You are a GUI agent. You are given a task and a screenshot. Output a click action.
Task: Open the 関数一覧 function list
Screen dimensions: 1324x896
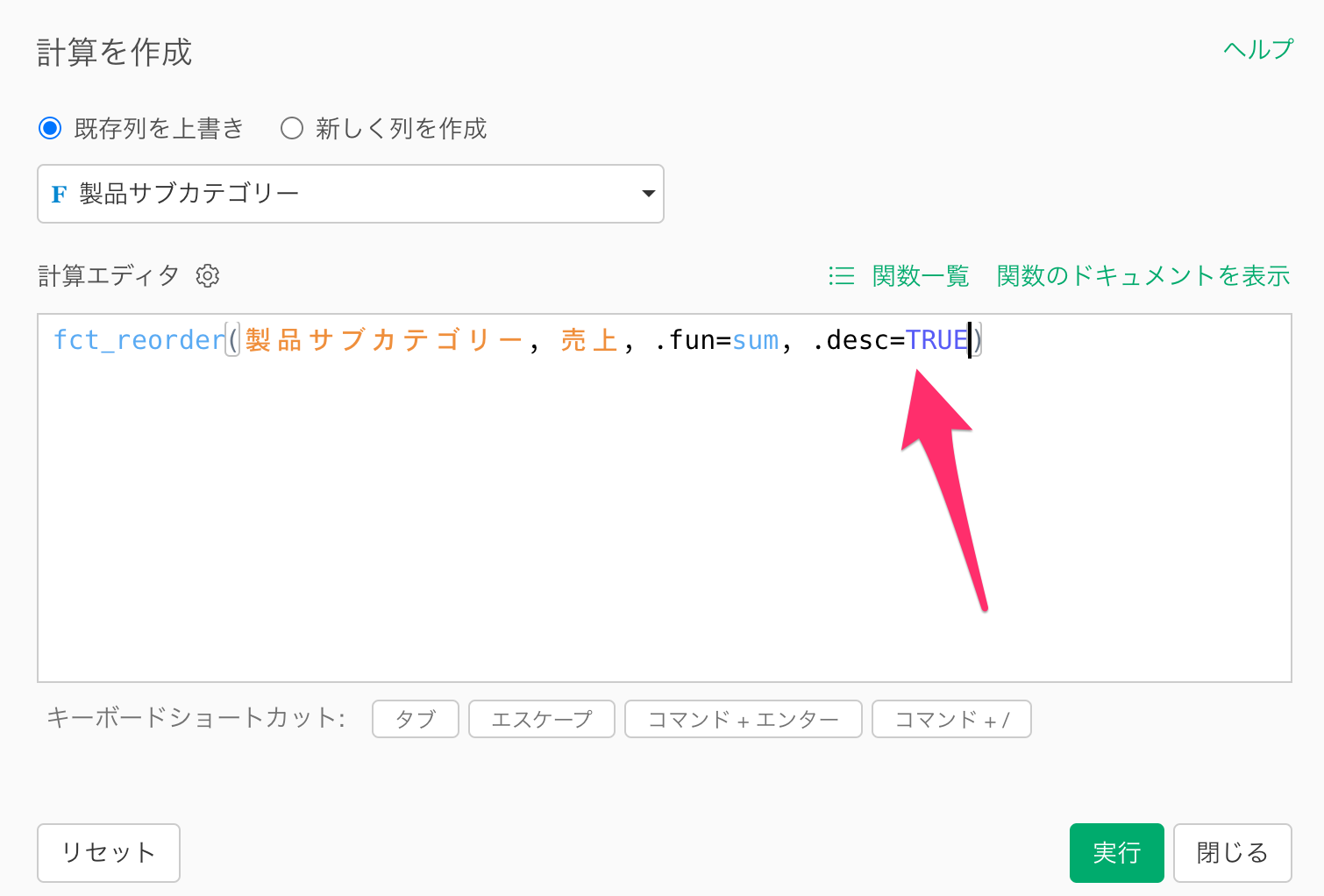click(x=920, y=276)
